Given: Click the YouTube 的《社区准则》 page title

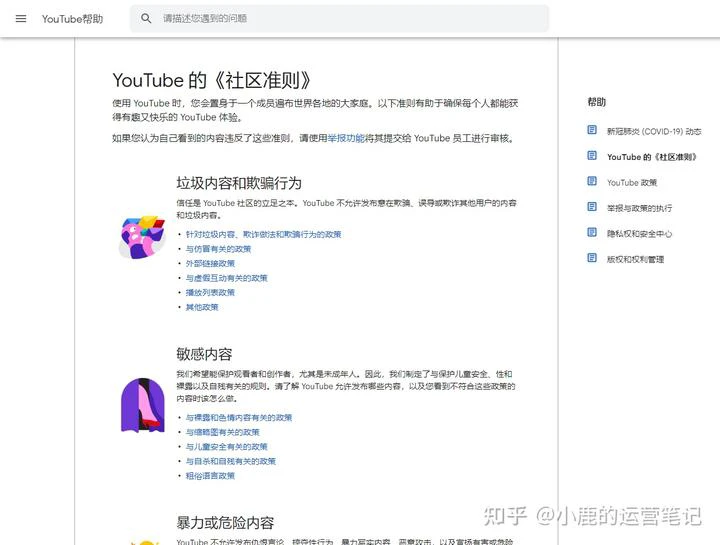Looking at the screenshot, I should pos(212,80).
